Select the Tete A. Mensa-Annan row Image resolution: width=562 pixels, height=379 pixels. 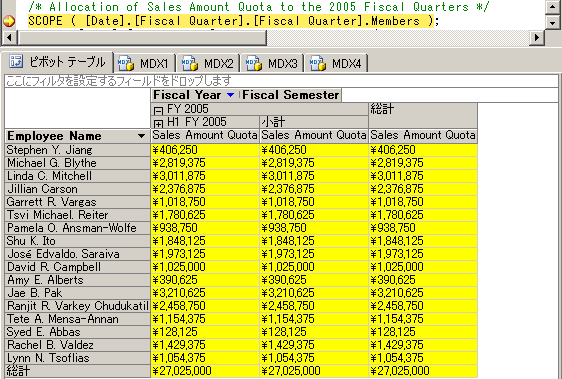77,319
